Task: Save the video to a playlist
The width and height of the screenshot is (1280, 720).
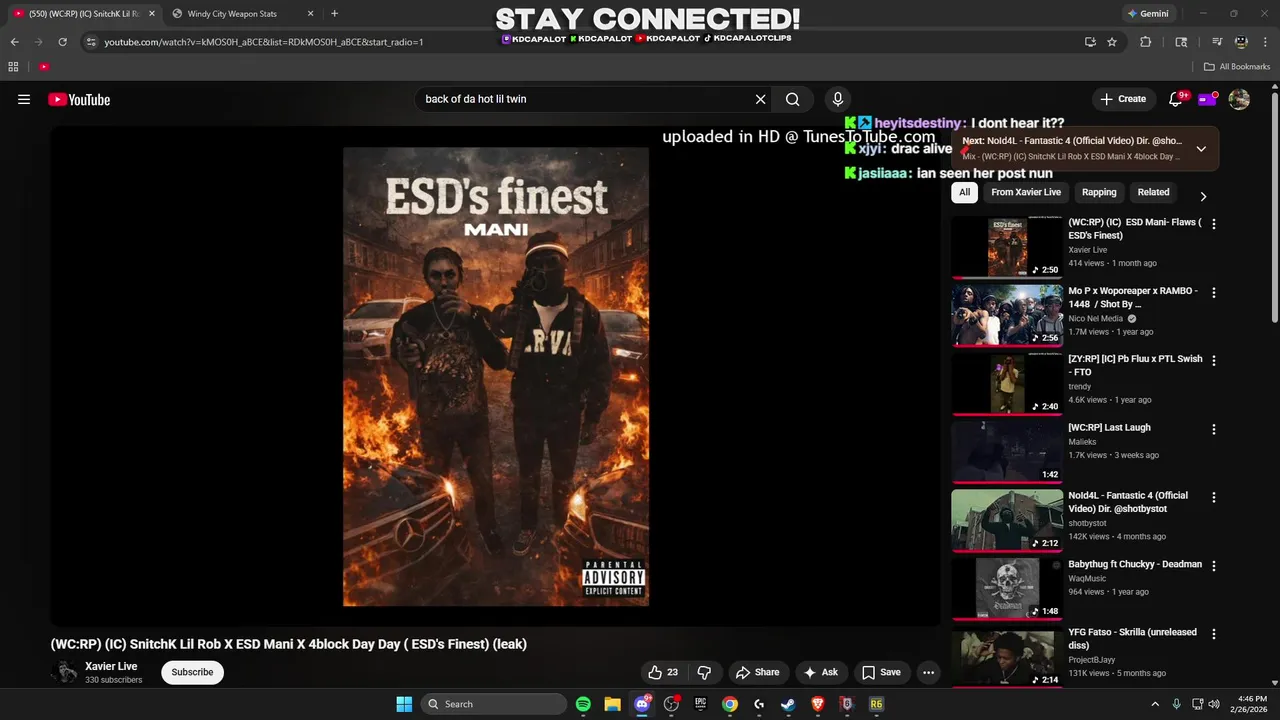Action: pyautogui.click(x=881, y=672)
